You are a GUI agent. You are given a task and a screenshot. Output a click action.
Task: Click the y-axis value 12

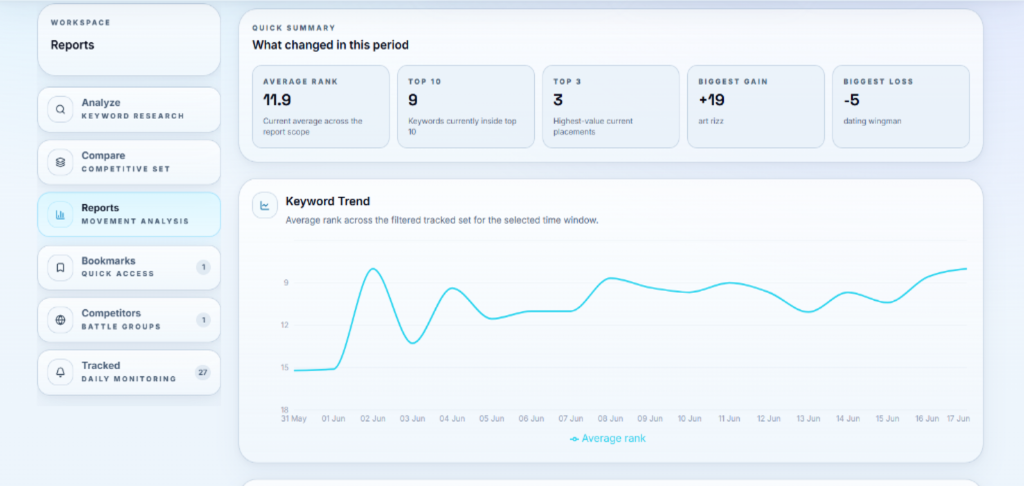[285, 325]
